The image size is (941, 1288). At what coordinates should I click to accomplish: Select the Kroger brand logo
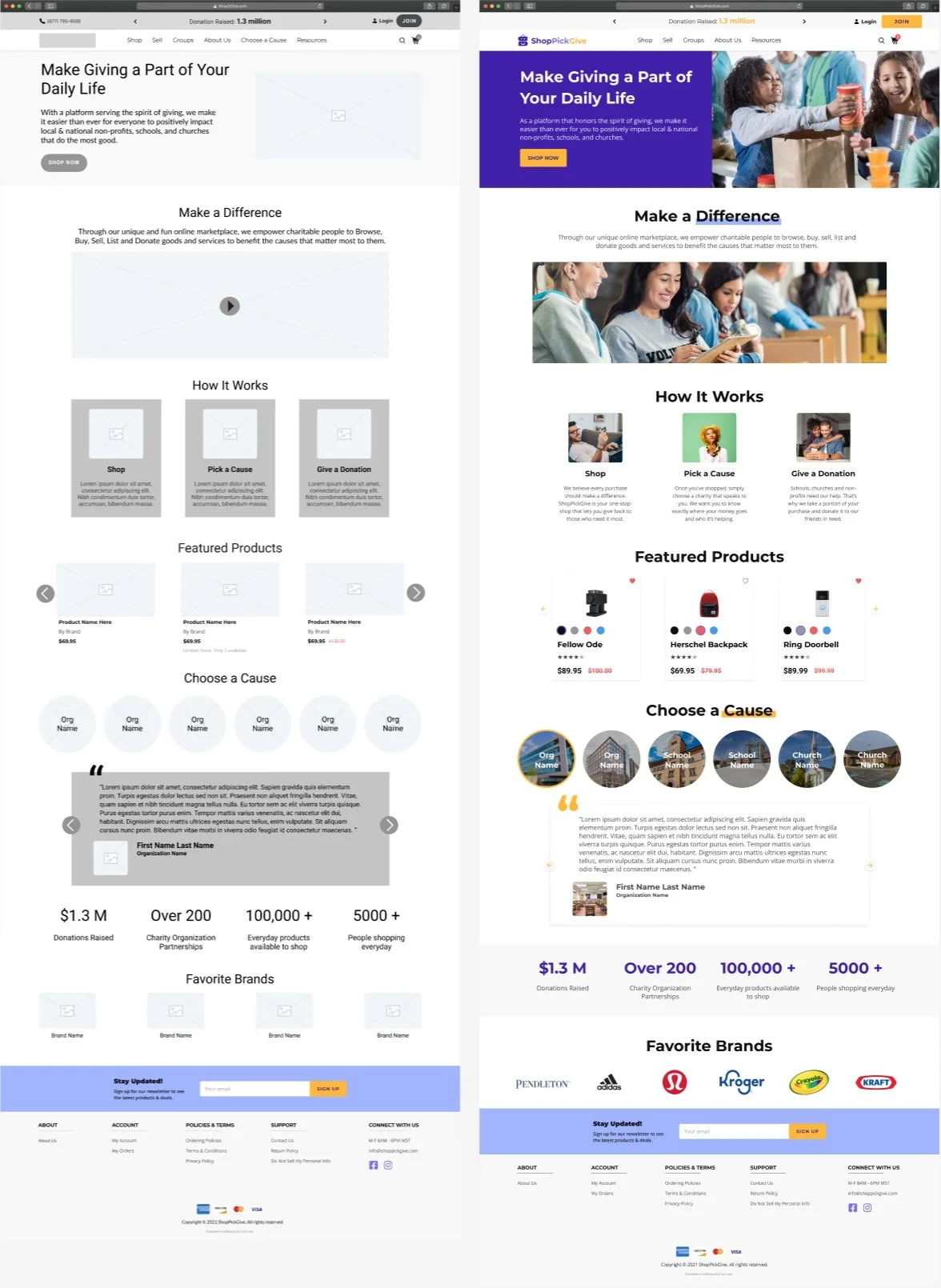point(741,1082)
